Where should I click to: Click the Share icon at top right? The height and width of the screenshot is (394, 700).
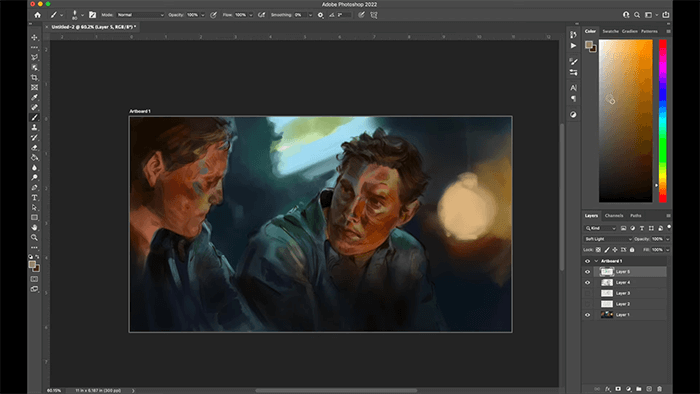click(666, 15)
